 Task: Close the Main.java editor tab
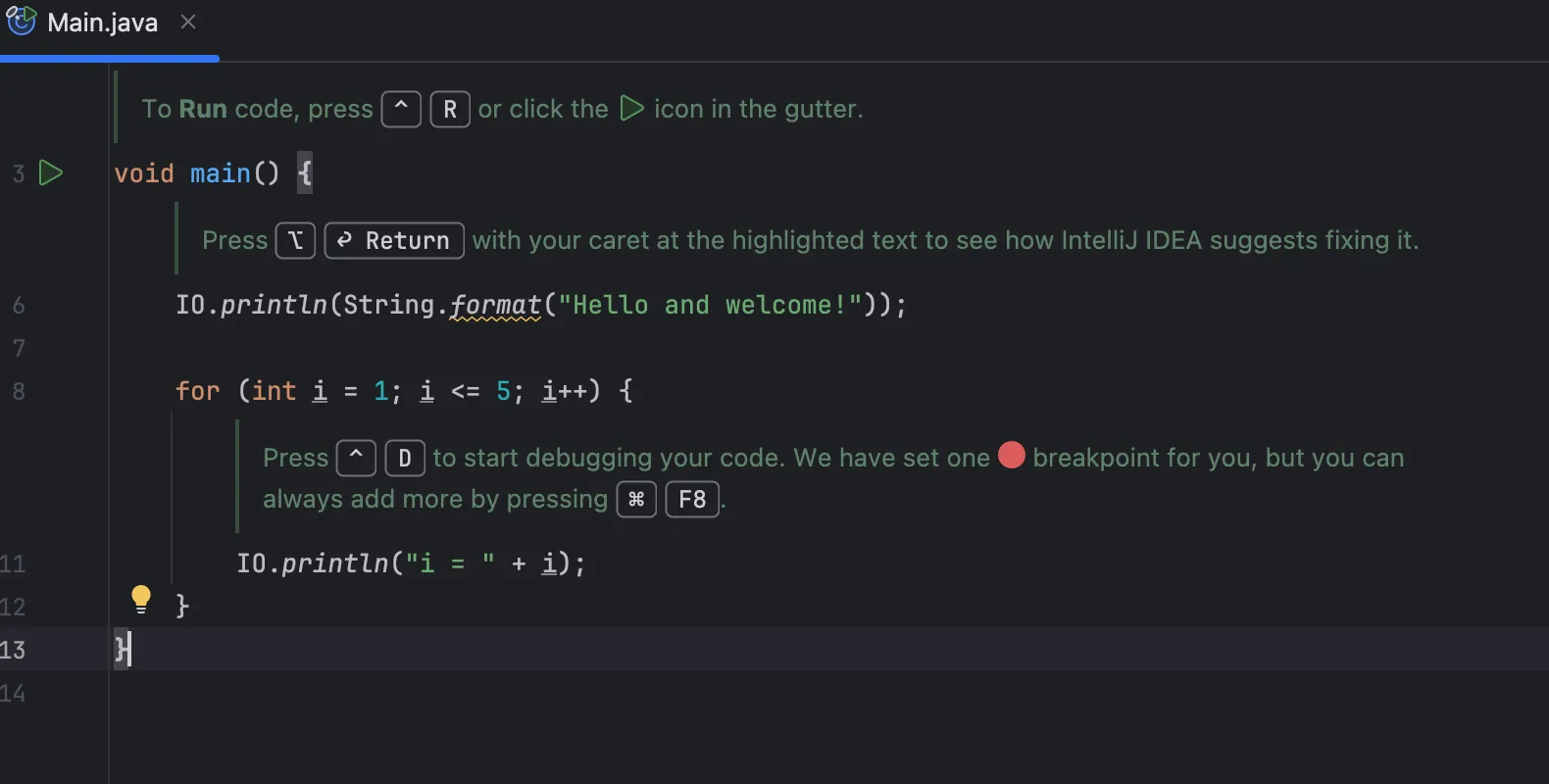(188, 22)
